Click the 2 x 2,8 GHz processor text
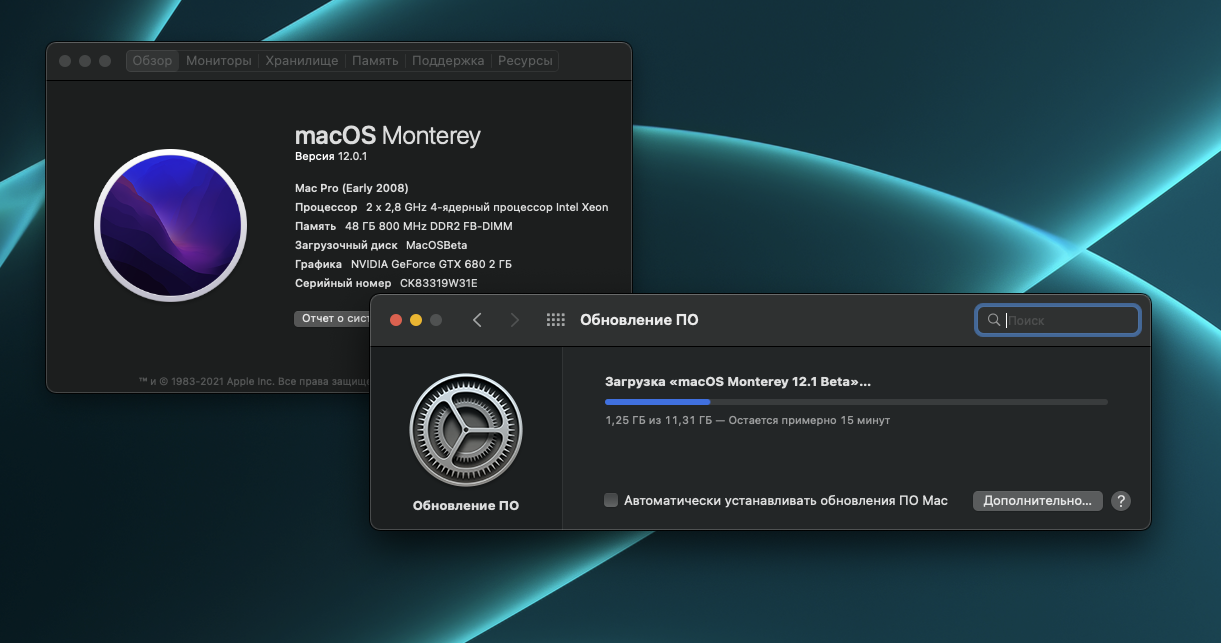Viewport: 1221px width, 643px height. (x=487, y=207)
